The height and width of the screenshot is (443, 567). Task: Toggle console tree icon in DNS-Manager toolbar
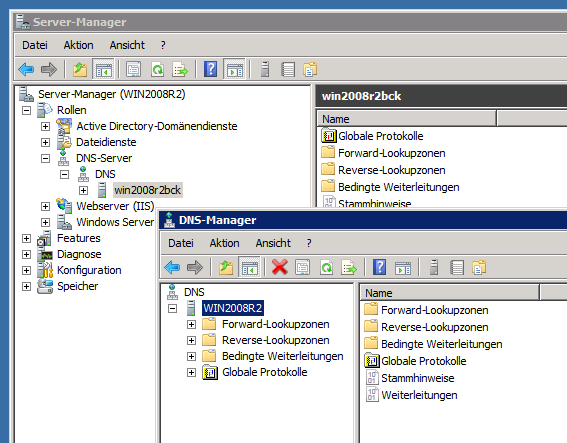coord(250,268)
